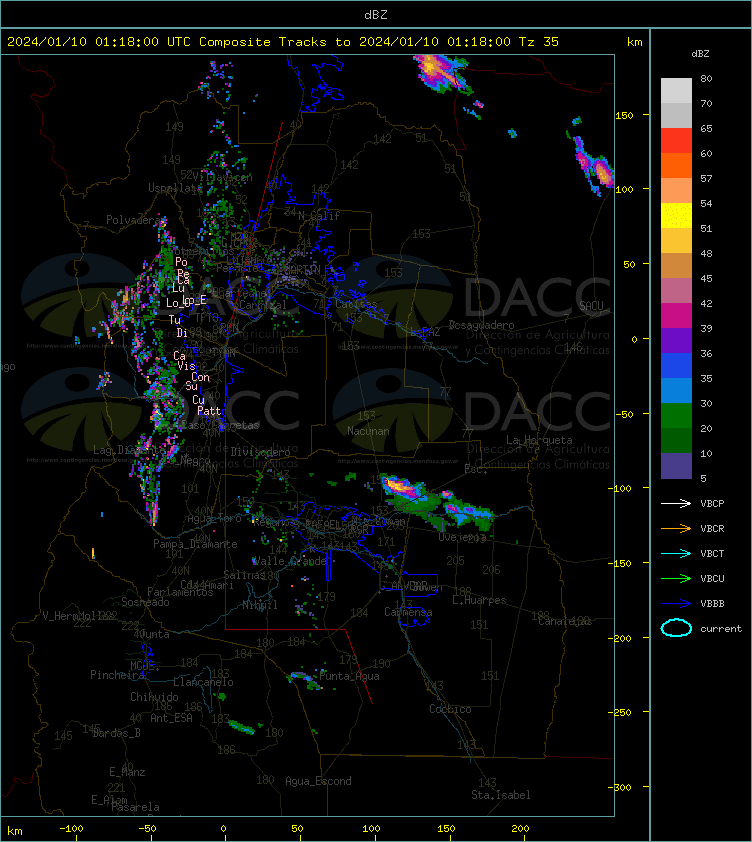Click the white 'Po' station label
The image size is (752, 842).
point(182,262)
